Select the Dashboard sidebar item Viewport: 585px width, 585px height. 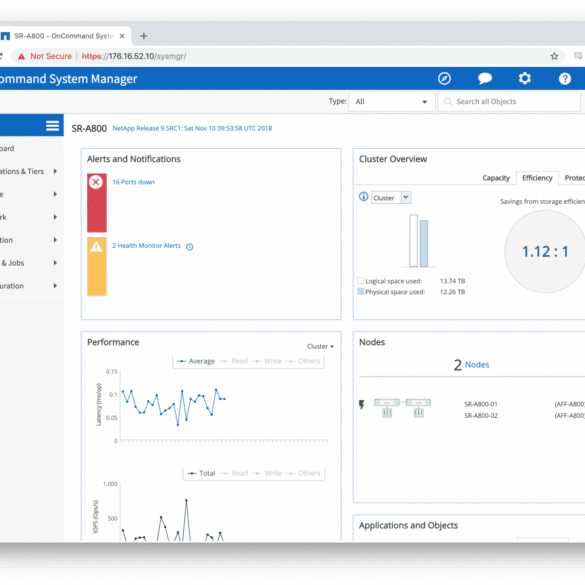click(x=31, y=148)
